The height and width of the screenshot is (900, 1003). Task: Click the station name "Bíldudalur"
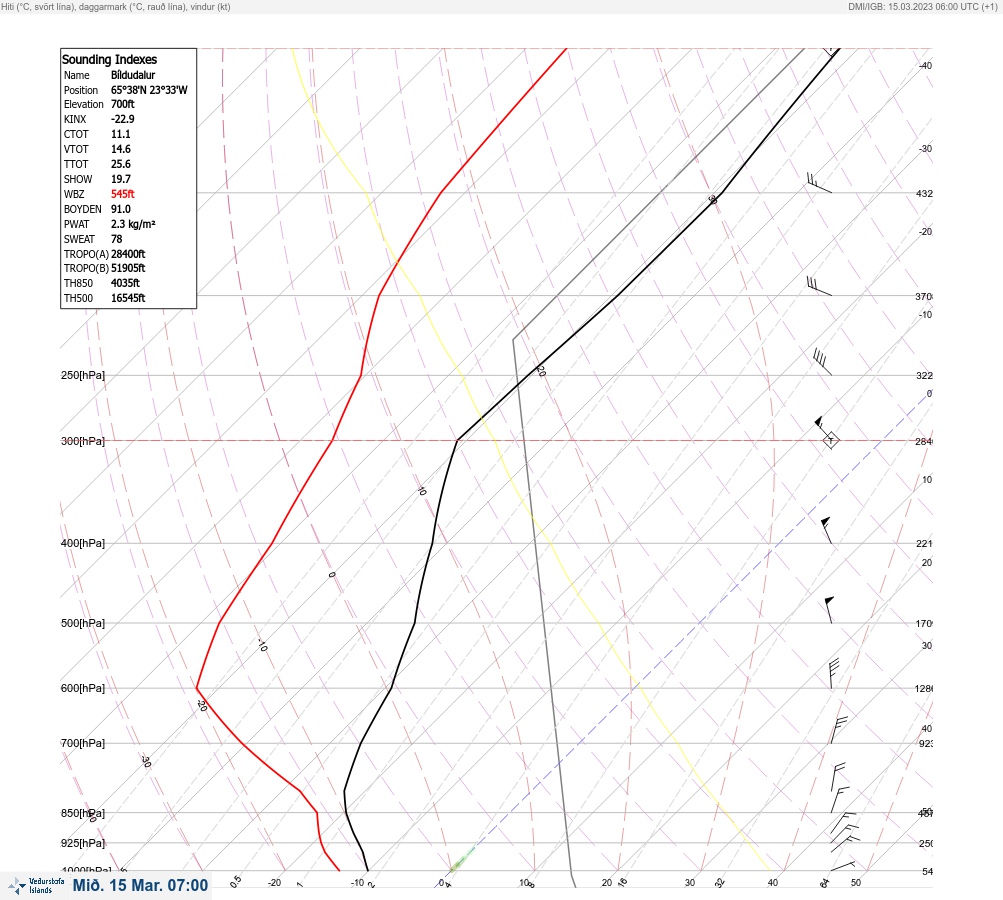click(x=133, y=75)
